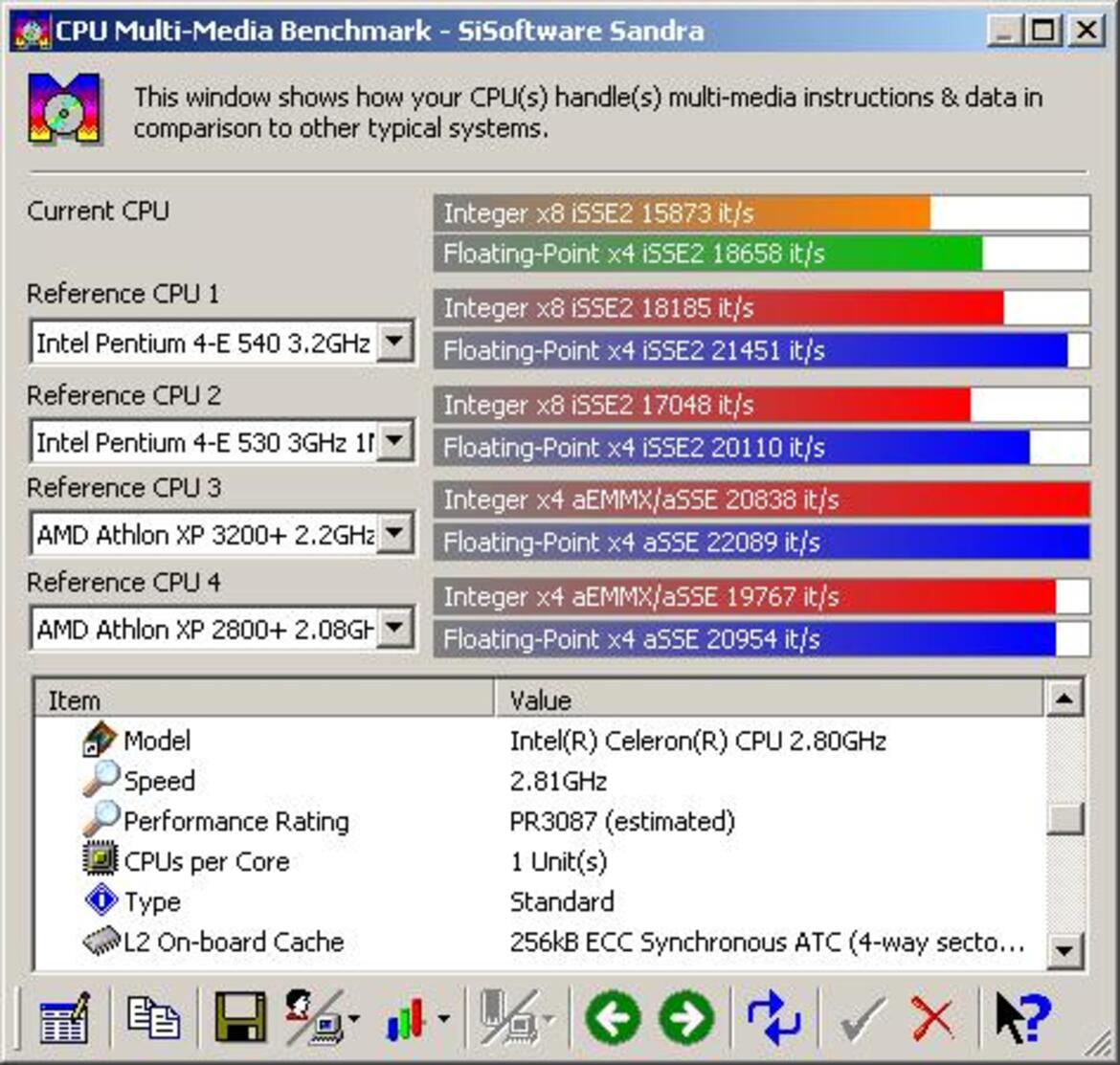This screenshot has height=1065, width=1120.
Task: Click the PR3087 (estimated) value
Action: click(622, 822)
